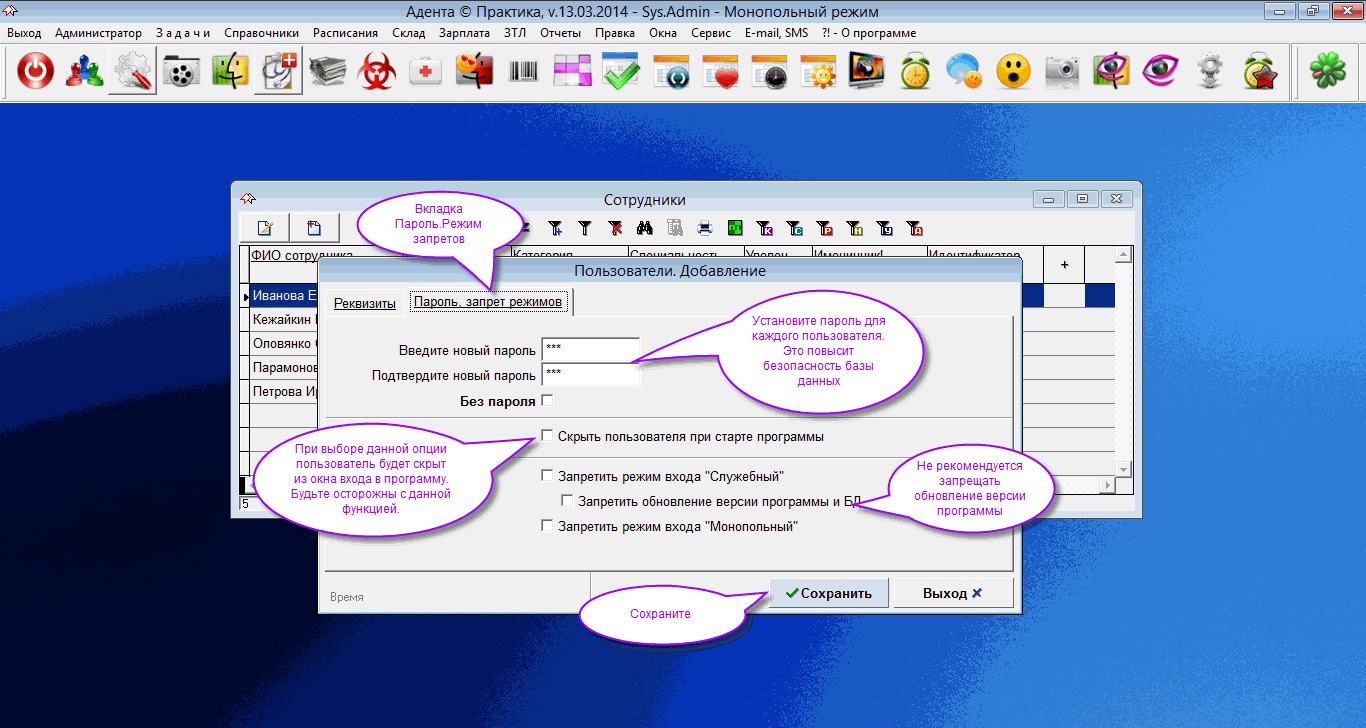
Task: Open the 'Справочники' menu
Action: point(261,33)
